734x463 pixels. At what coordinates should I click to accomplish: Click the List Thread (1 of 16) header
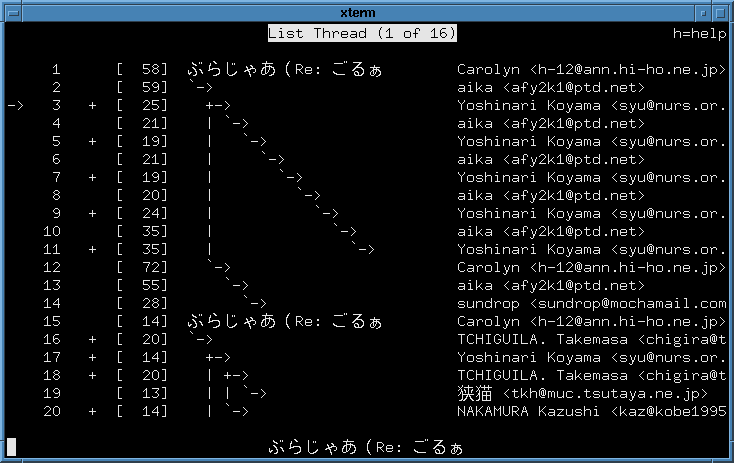click(362, 34)
